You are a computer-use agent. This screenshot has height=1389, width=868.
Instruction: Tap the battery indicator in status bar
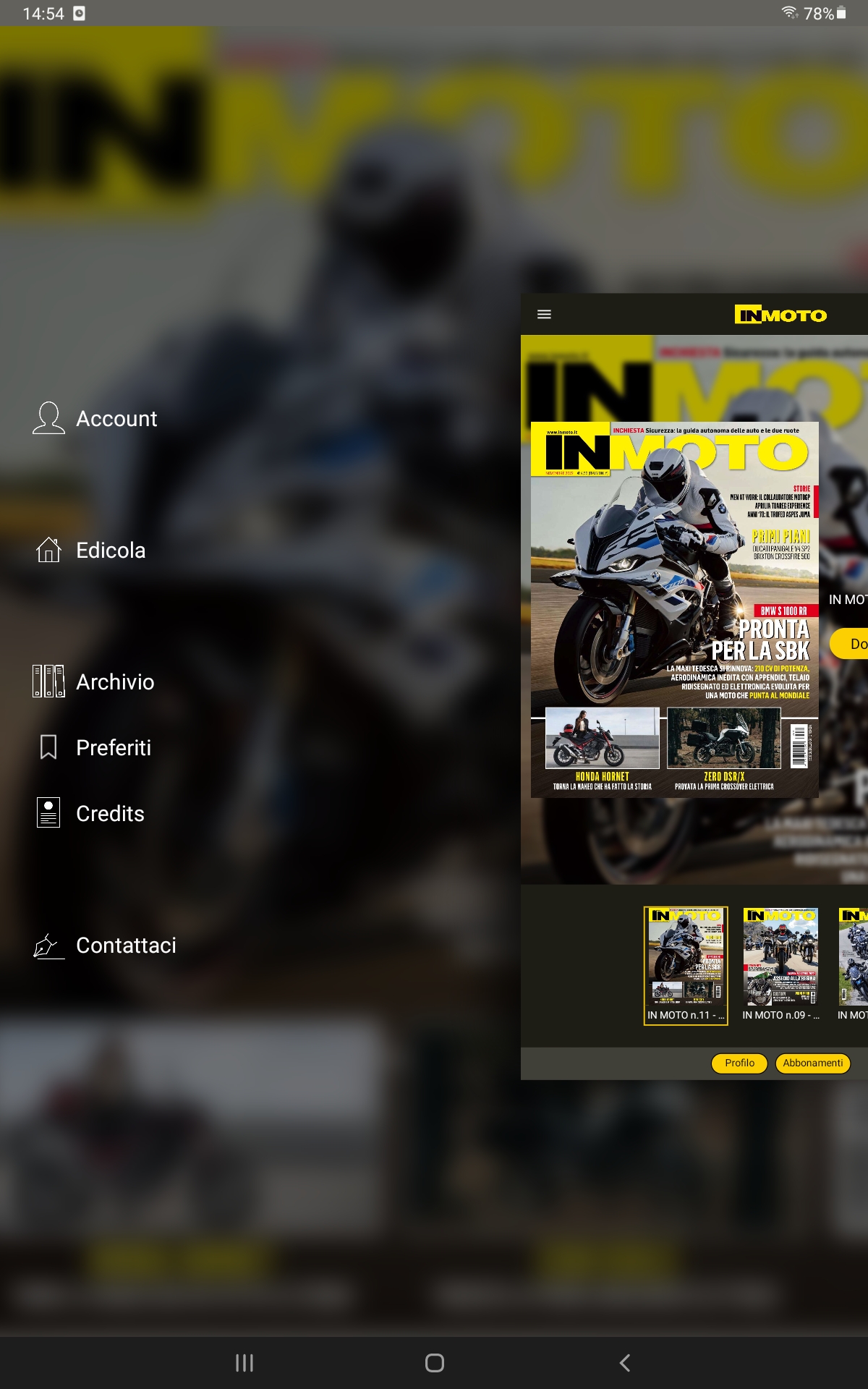tap(841, 13)
